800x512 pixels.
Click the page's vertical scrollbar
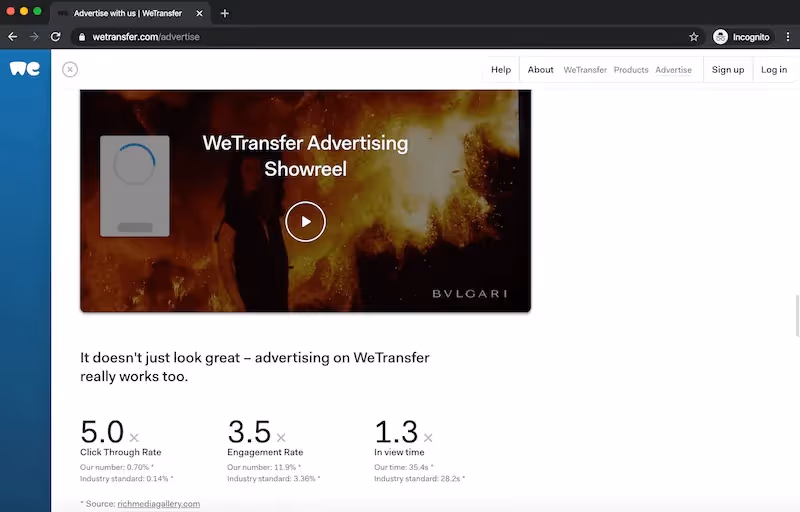(x=797, y=315)
